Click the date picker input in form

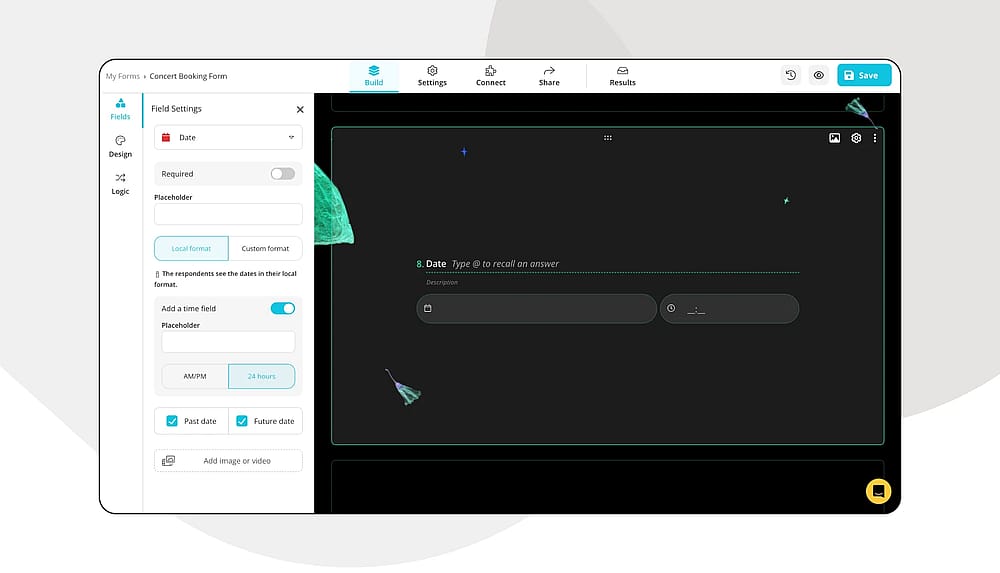536,309
